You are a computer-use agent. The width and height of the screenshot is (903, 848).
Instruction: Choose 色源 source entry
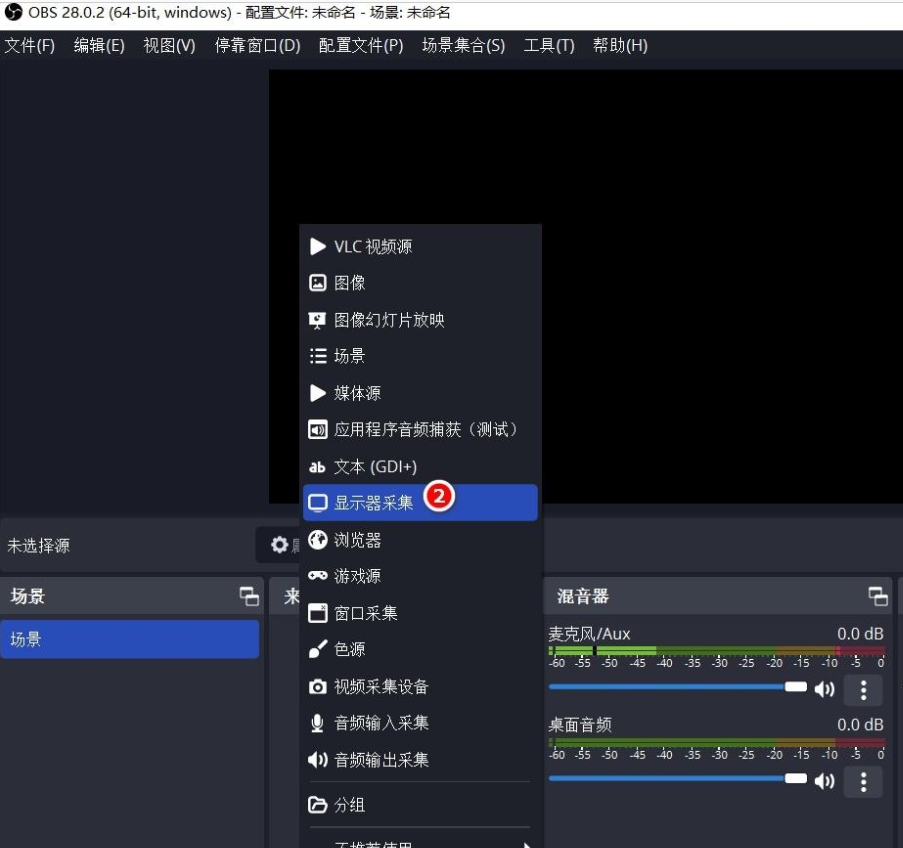[x=420, y=649]
